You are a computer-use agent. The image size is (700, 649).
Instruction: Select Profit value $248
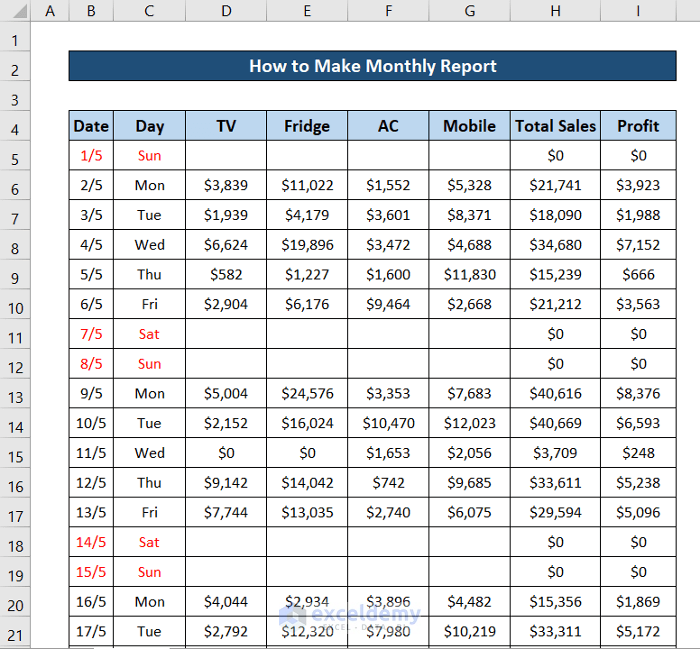pos(638,453)
